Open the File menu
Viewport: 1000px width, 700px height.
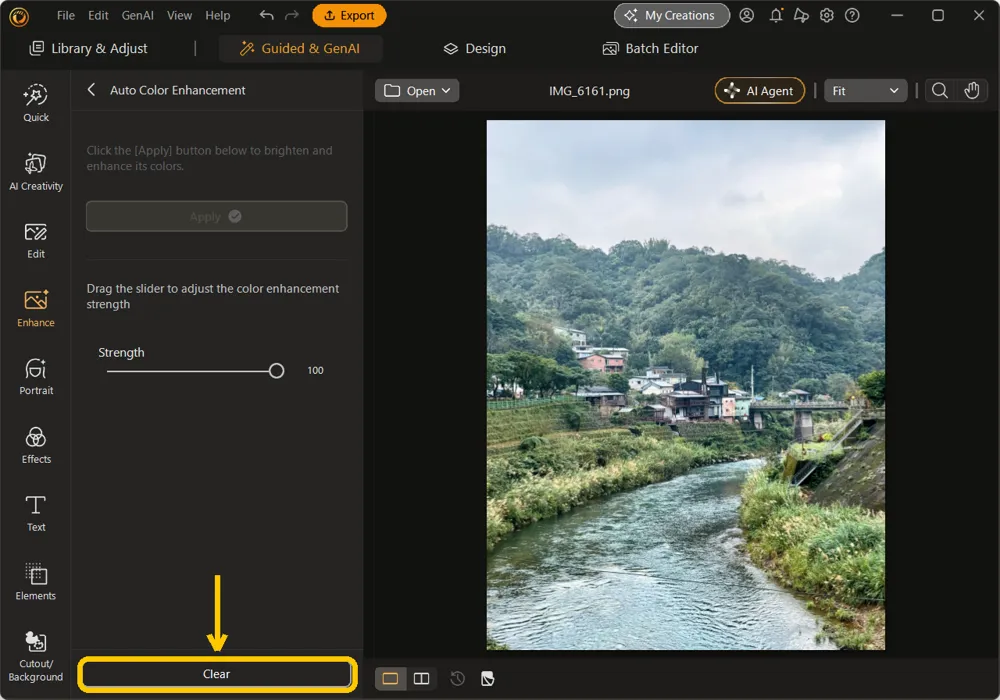point(66,15)
